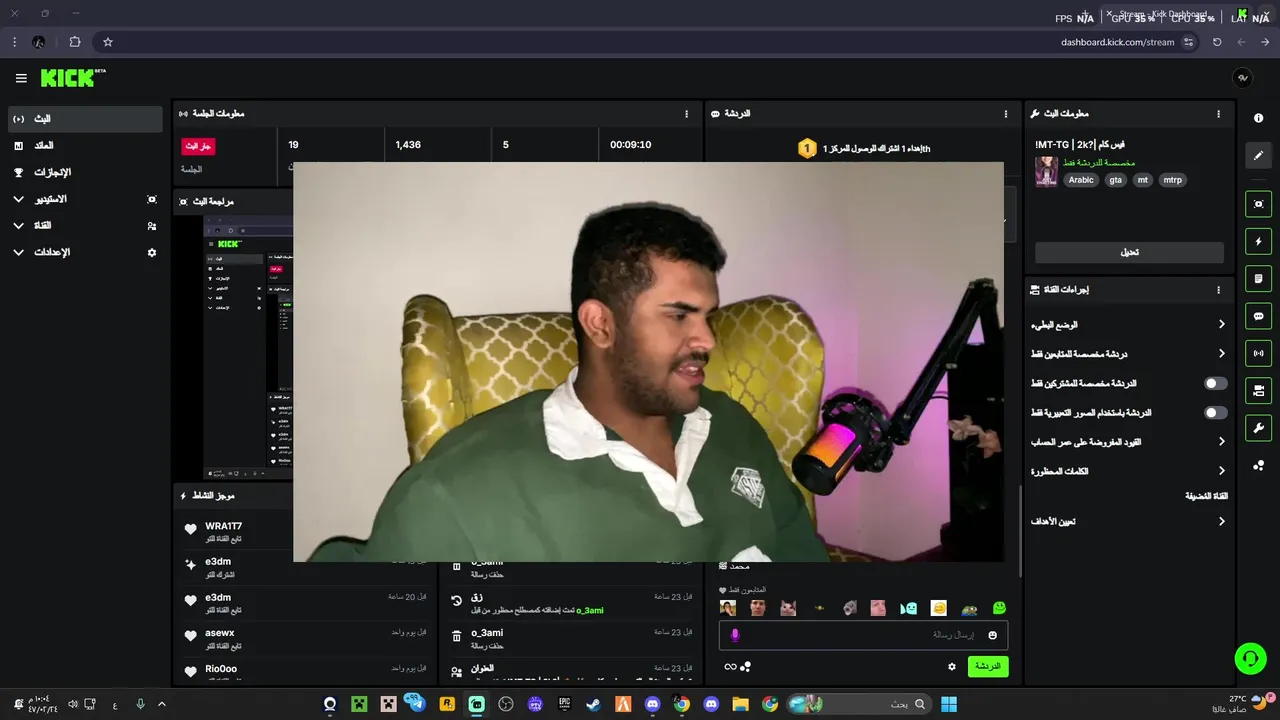Click the mtrp tag chip
This screenshot has height=720, width=1280.
[x=1172, y=180]
